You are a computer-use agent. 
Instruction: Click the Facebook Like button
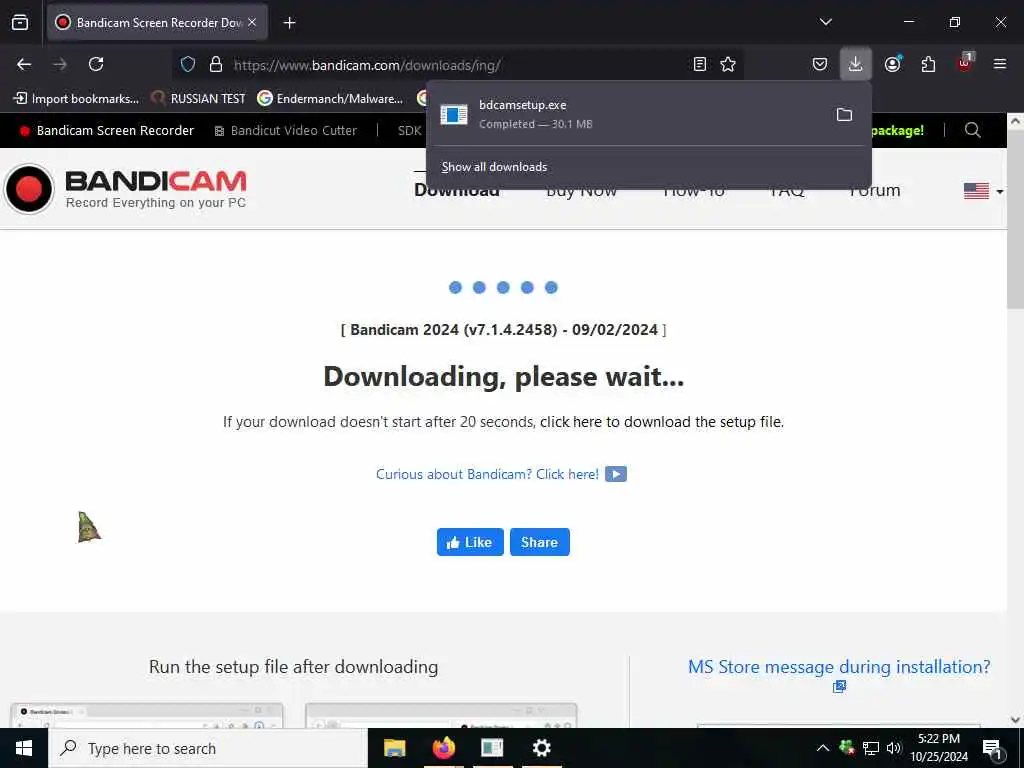point(470,542)
